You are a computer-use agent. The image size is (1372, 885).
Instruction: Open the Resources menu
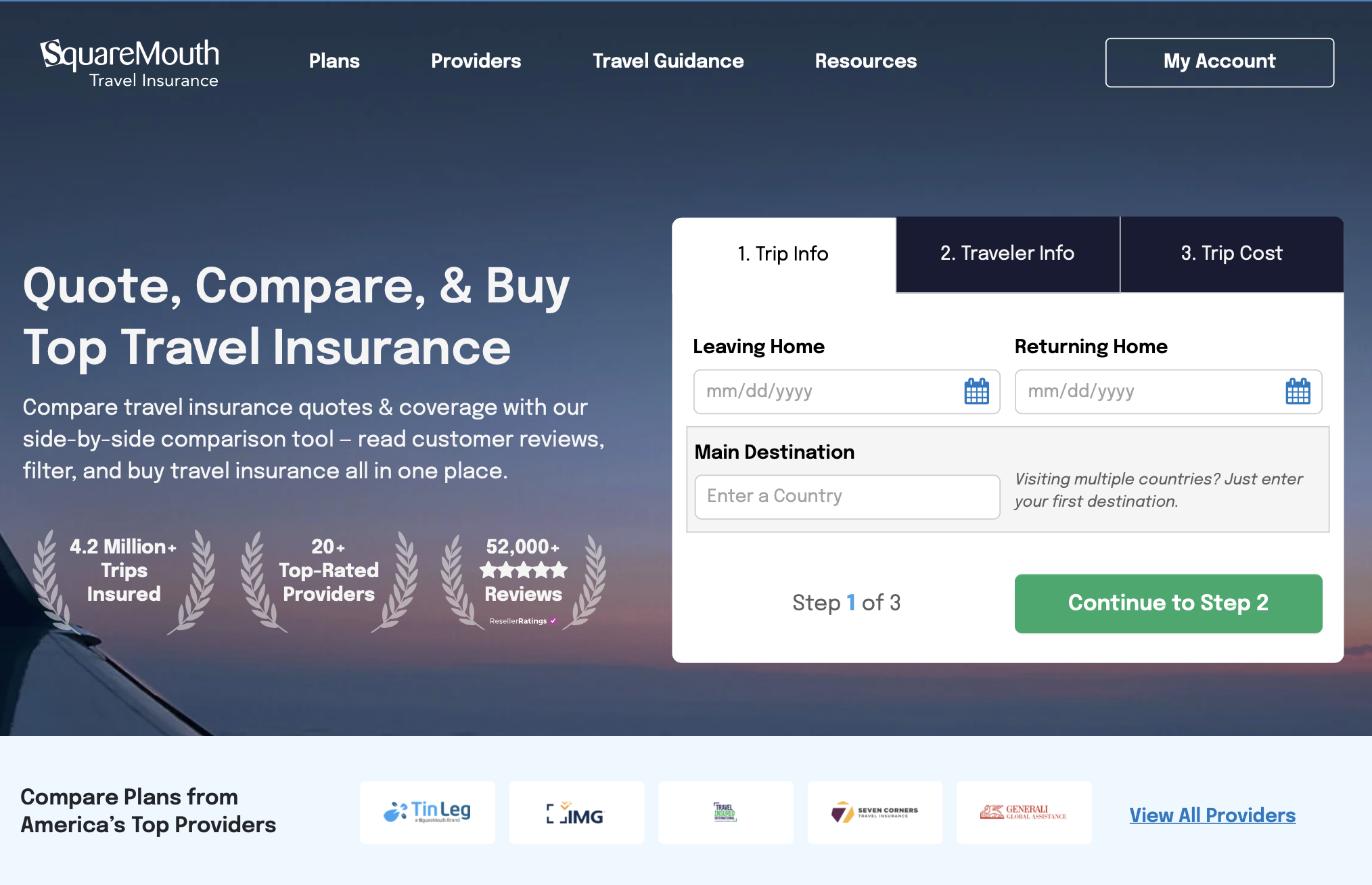(865, 62)
